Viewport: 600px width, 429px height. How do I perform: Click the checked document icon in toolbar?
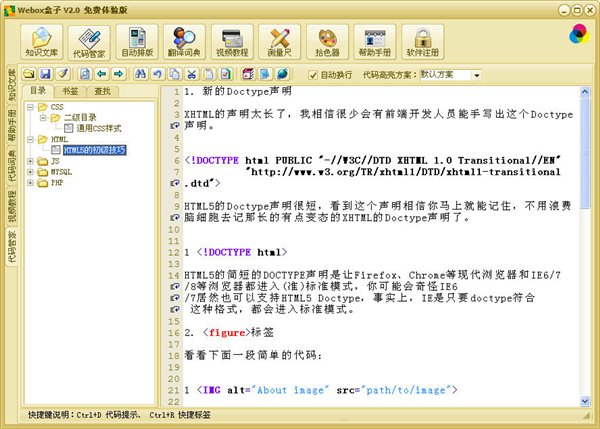[226, 74]
